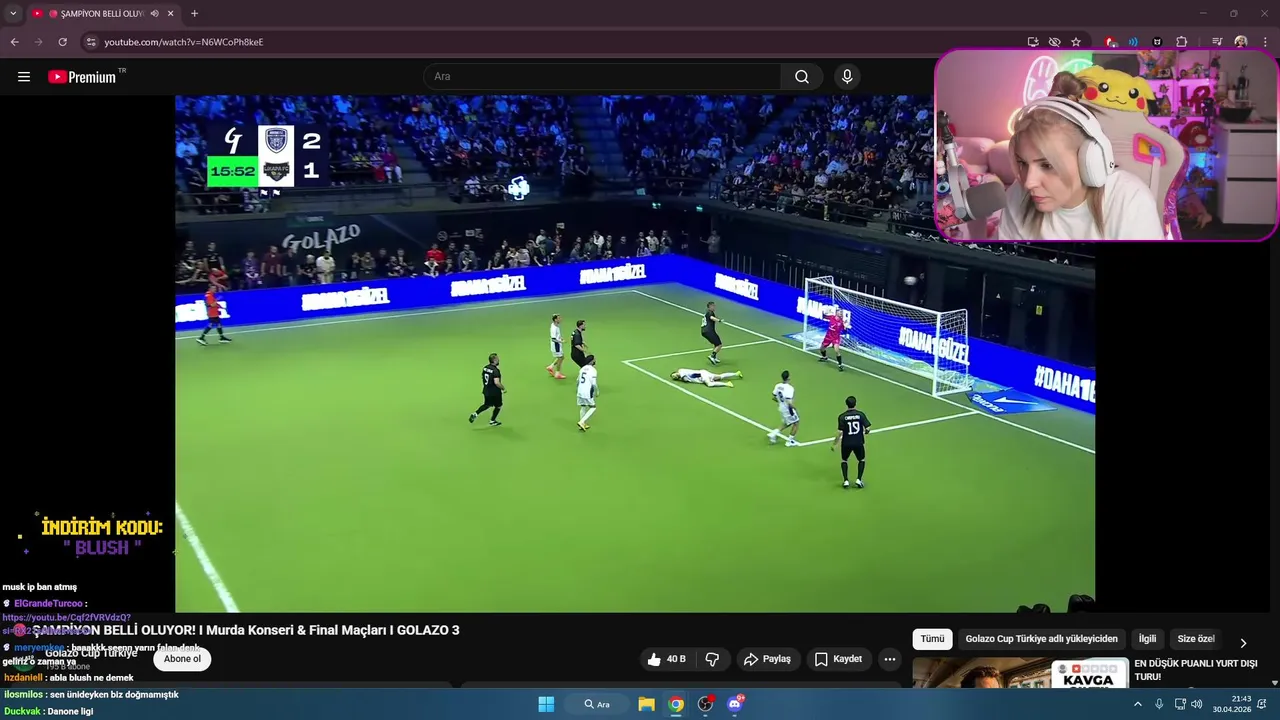The height and width of the screenshot is (720, 1280).
Task: Select the Tümü filter chip
Action: point(932,639)
